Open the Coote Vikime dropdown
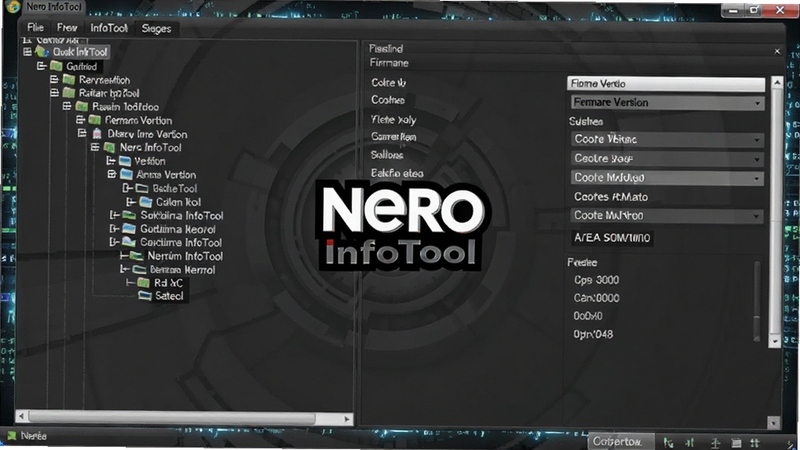 666,139
